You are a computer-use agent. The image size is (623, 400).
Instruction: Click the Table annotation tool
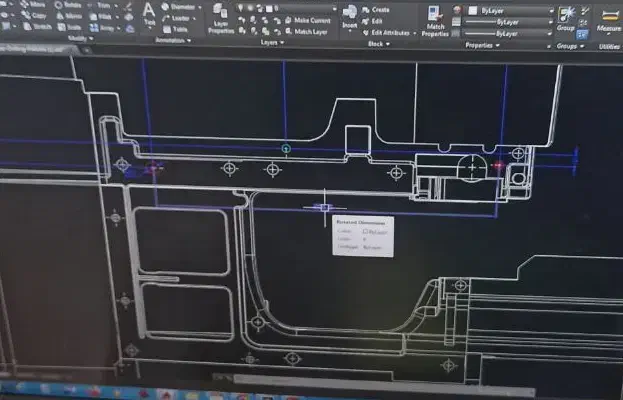coord(178,29)
